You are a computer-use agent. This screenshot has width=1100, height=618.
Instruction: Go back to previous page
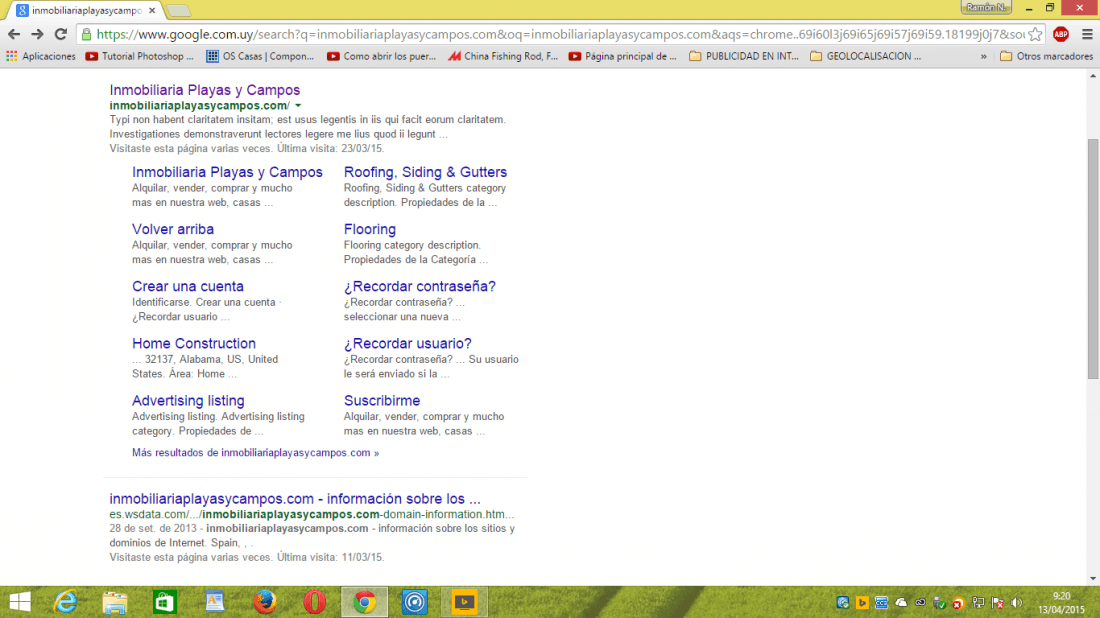14,34
